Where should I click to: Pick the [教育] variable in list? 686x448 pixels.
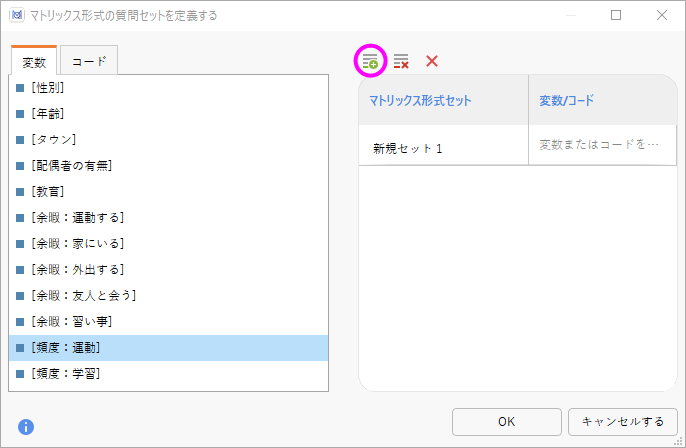(x=168, y=192)
